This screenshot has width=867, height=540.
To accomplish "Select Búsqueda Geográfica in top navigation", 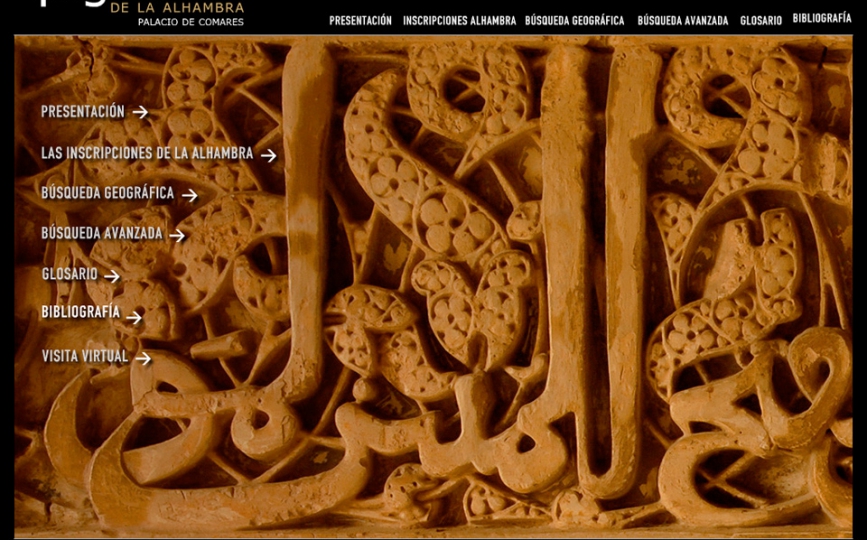I will pos(574,20).
